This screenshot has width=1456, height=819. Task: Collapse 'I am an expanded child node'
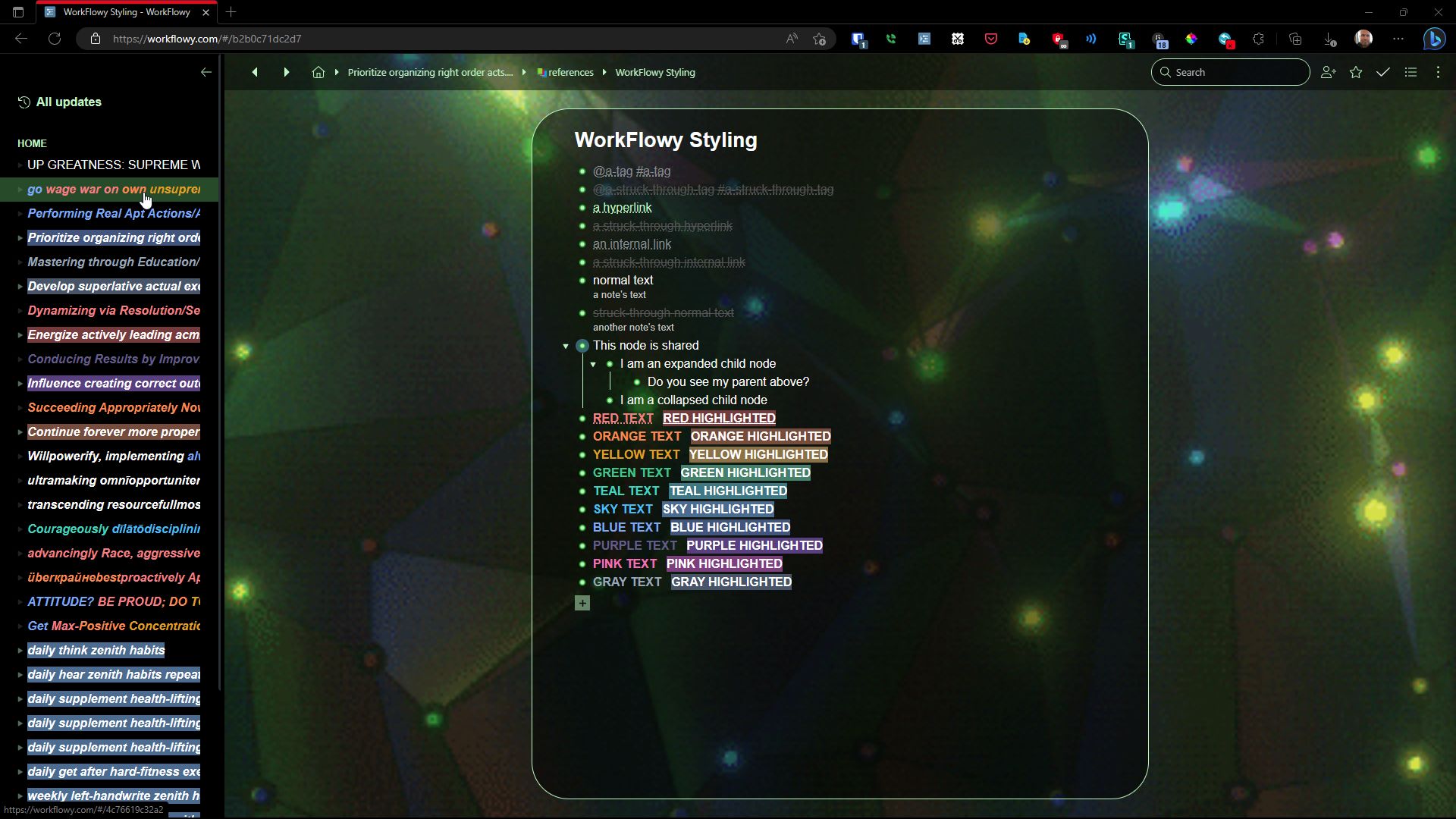(x=593, y=364)
